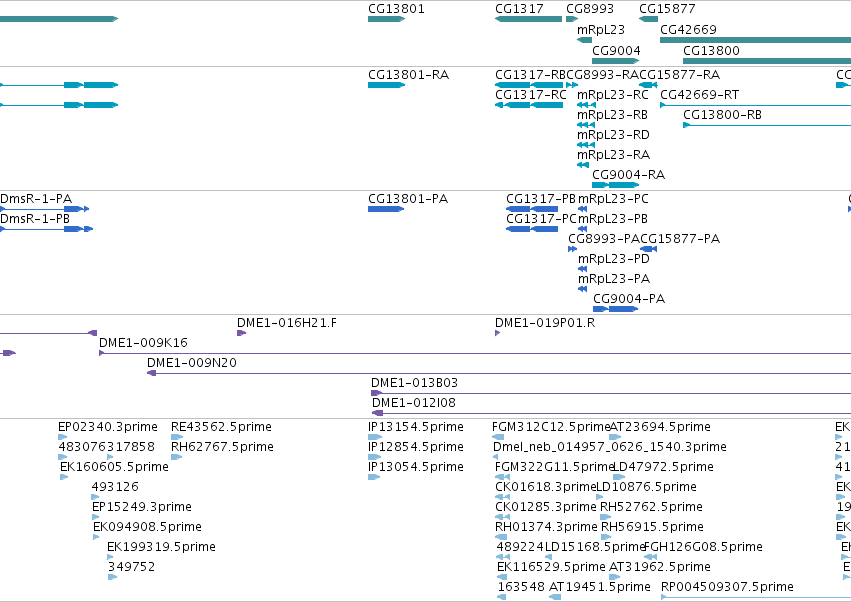This screenshot has height=602, width=851.
Task: Click protein mRpL23-PB label
Action: [x=613, y=219]
